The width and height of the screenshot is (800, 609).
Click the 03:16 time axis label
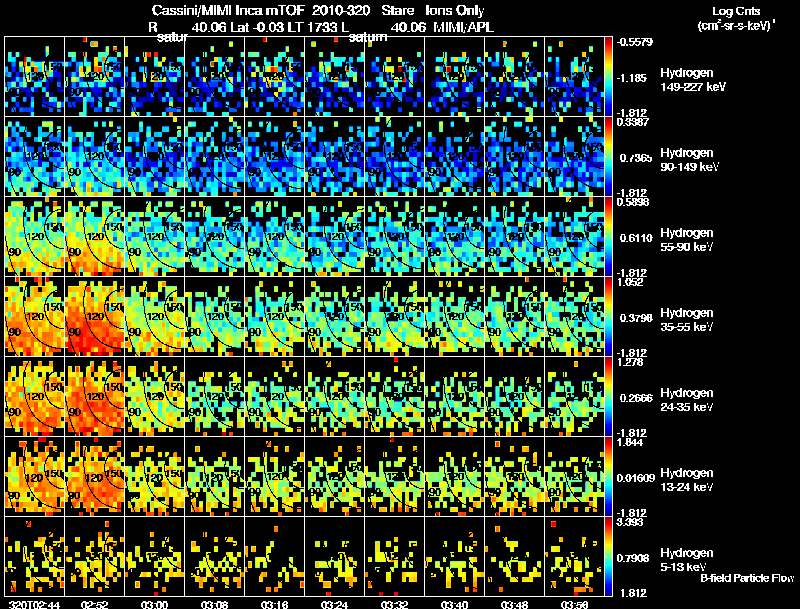274,605
